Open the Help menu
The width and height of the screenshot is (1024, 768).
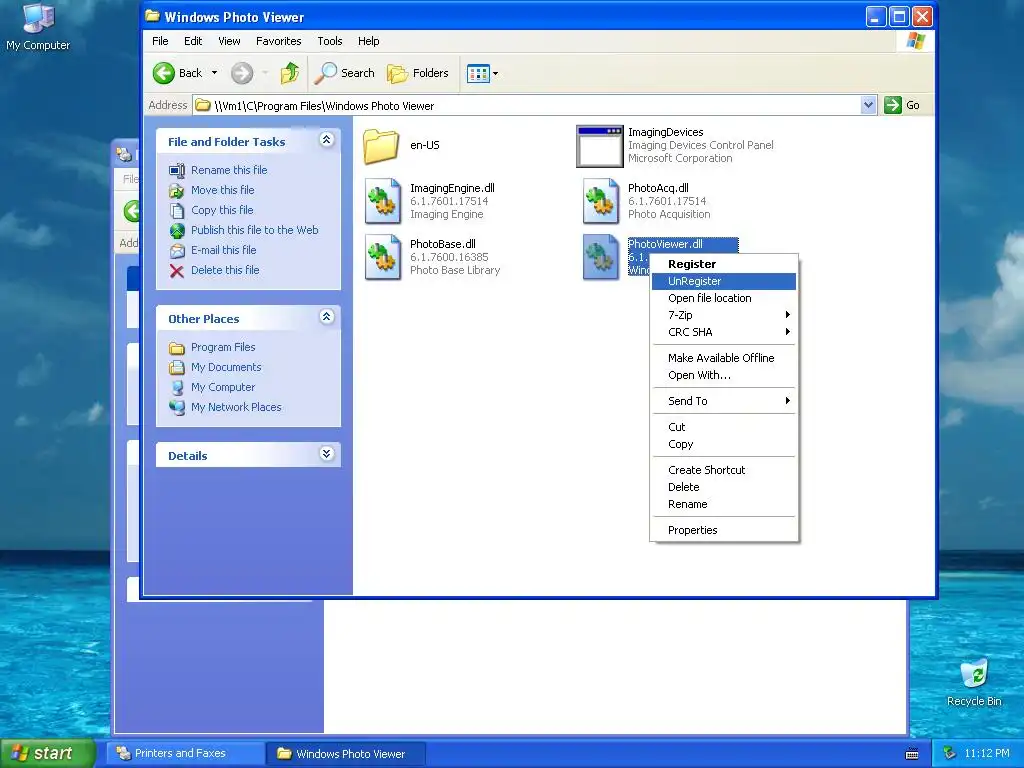(368, 41)
